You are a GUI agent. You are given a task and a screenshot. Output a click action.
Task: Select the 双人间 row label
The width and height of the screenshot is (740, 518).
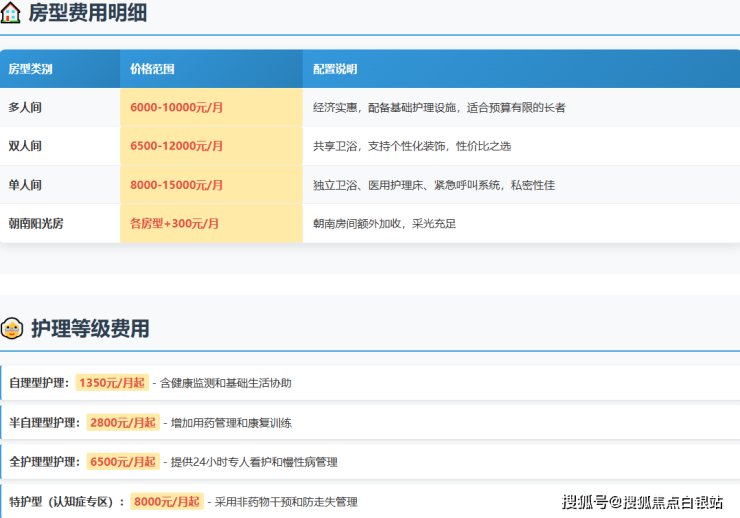tap(25, 146)
